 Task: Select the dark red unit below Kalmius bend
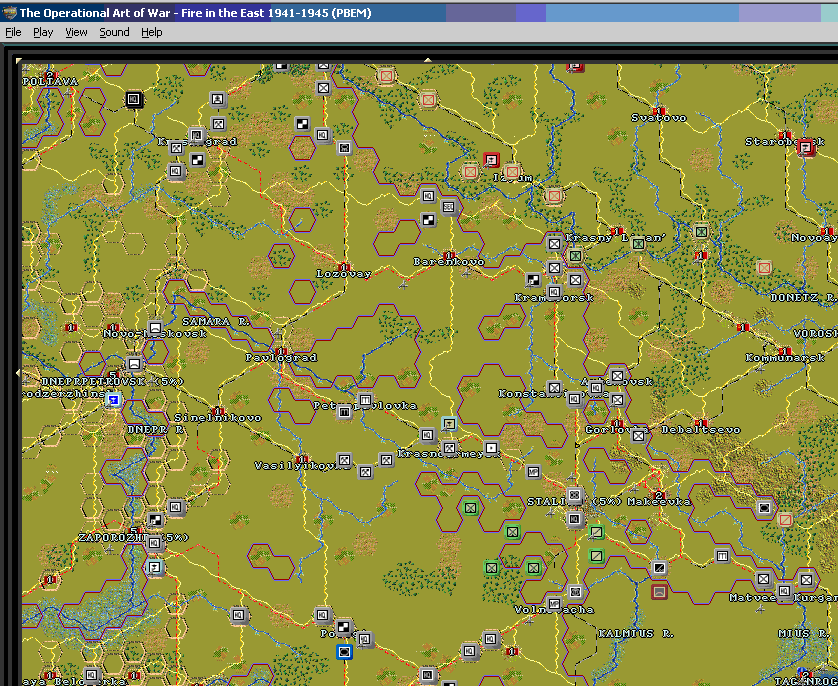660,591
